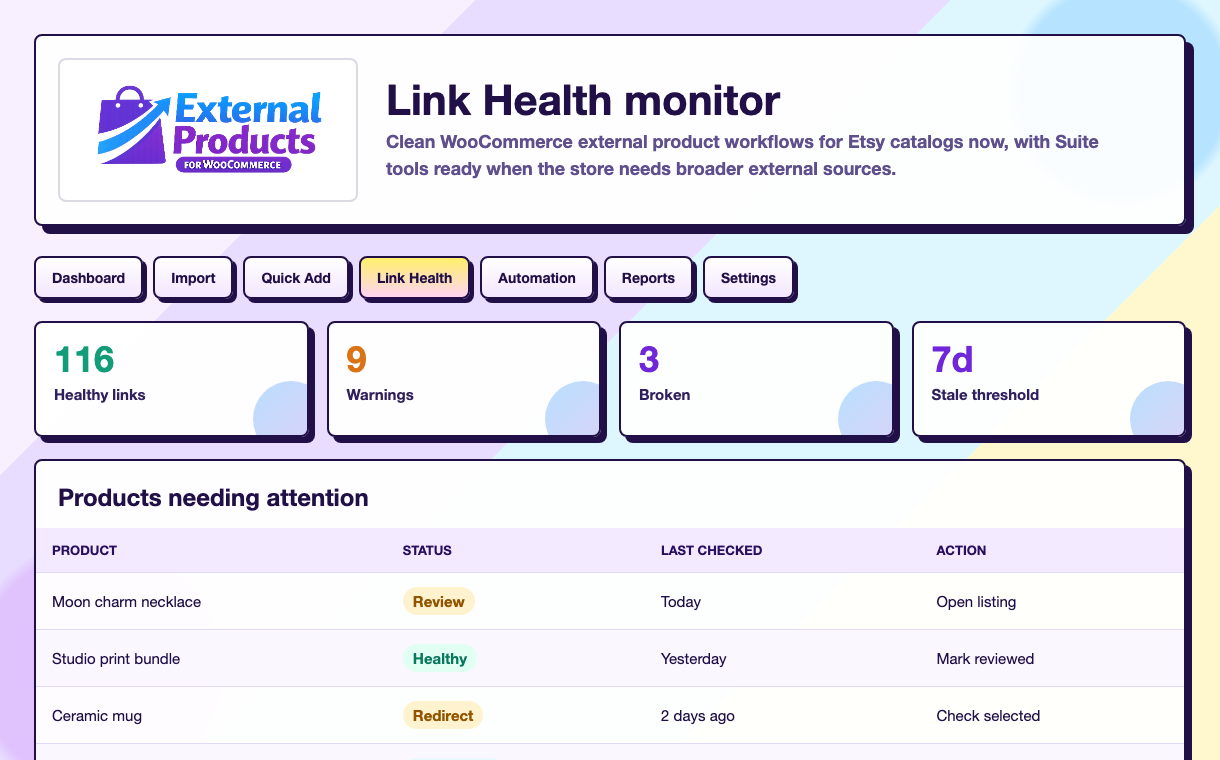Click the Review status badge

439,601
